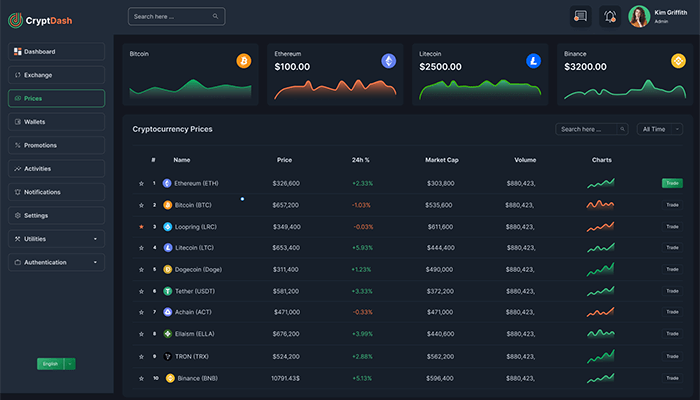Unfavorite Loopring (LRC) orange star
This screenshot has height=400, width=700.
141,227
